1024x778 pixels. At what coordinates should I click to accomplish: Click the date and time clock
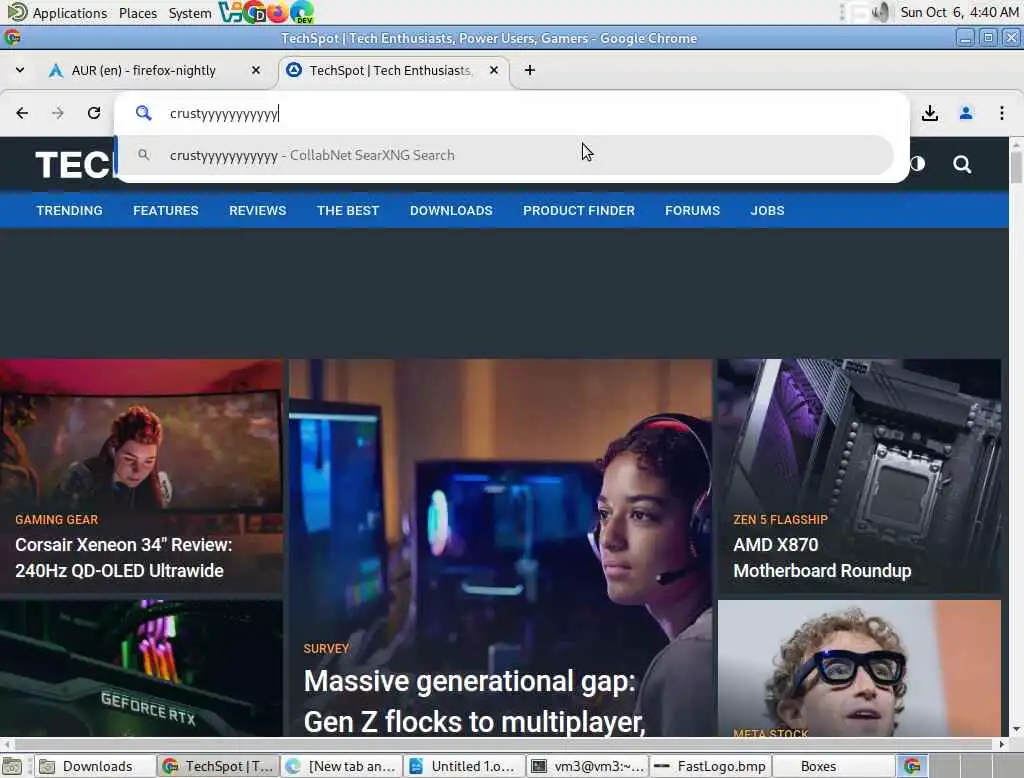point(959,12)
